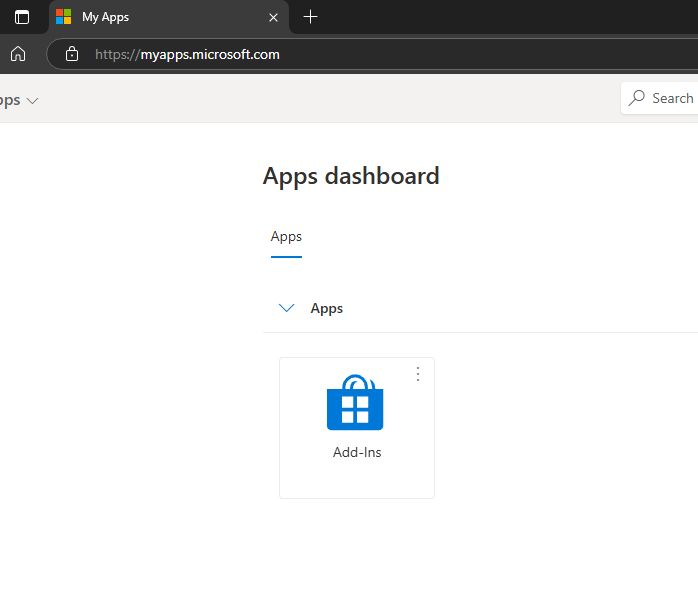Click the myapps.microsoft.com address bar
The width and height of the screenshot is (698, 608).
tap(374, 54)
